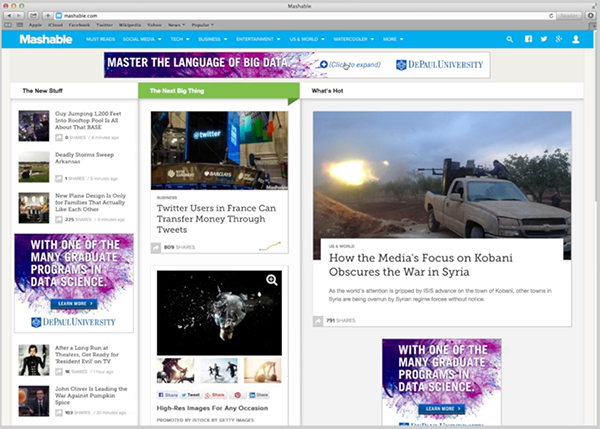The width and height of the screenshot is (600, 429).
Task: Click the Mashable logo
Action: pyautogui.click(x=46, y=39)
